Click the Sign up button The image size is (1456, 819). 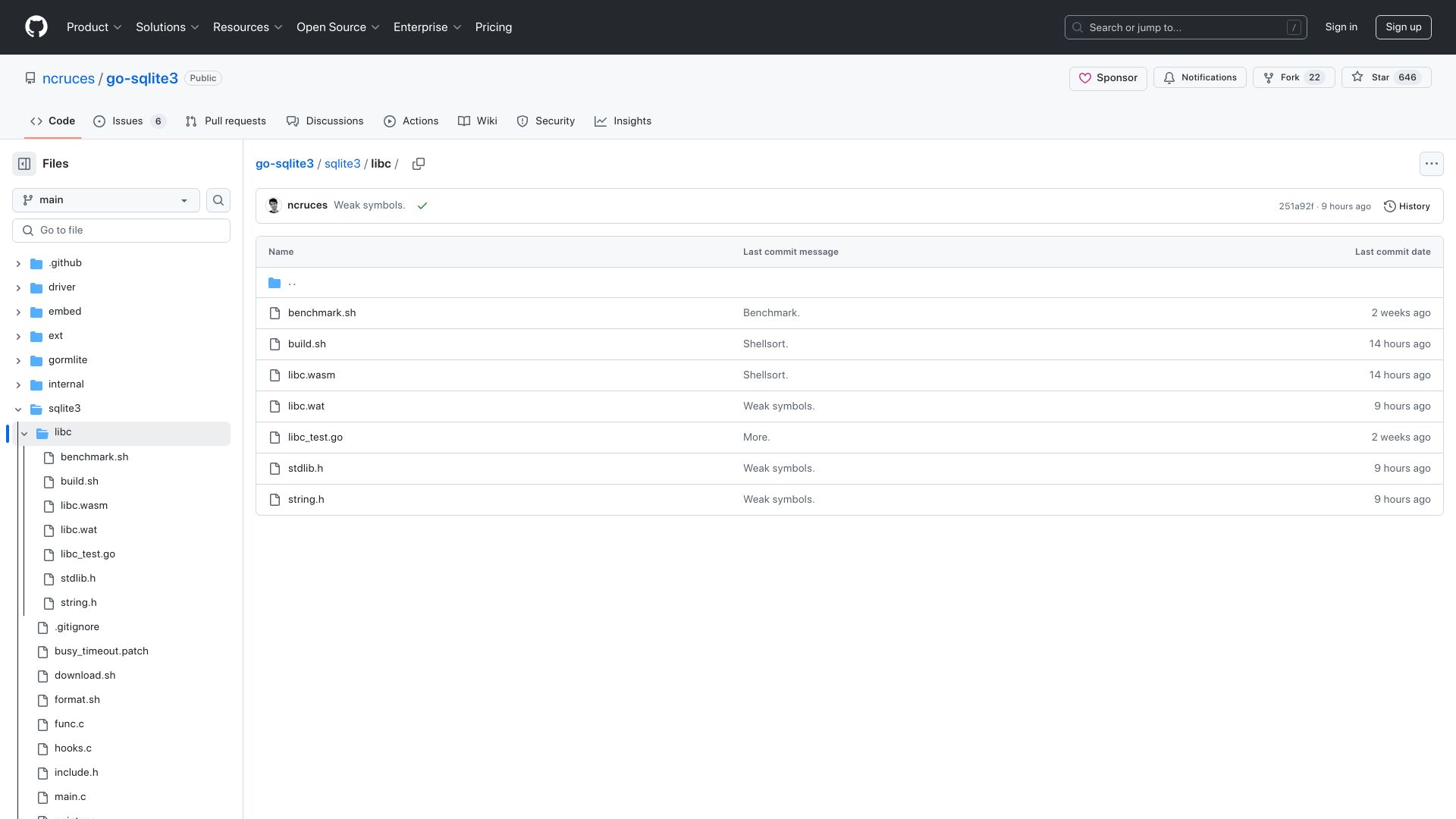[1404, 27]
